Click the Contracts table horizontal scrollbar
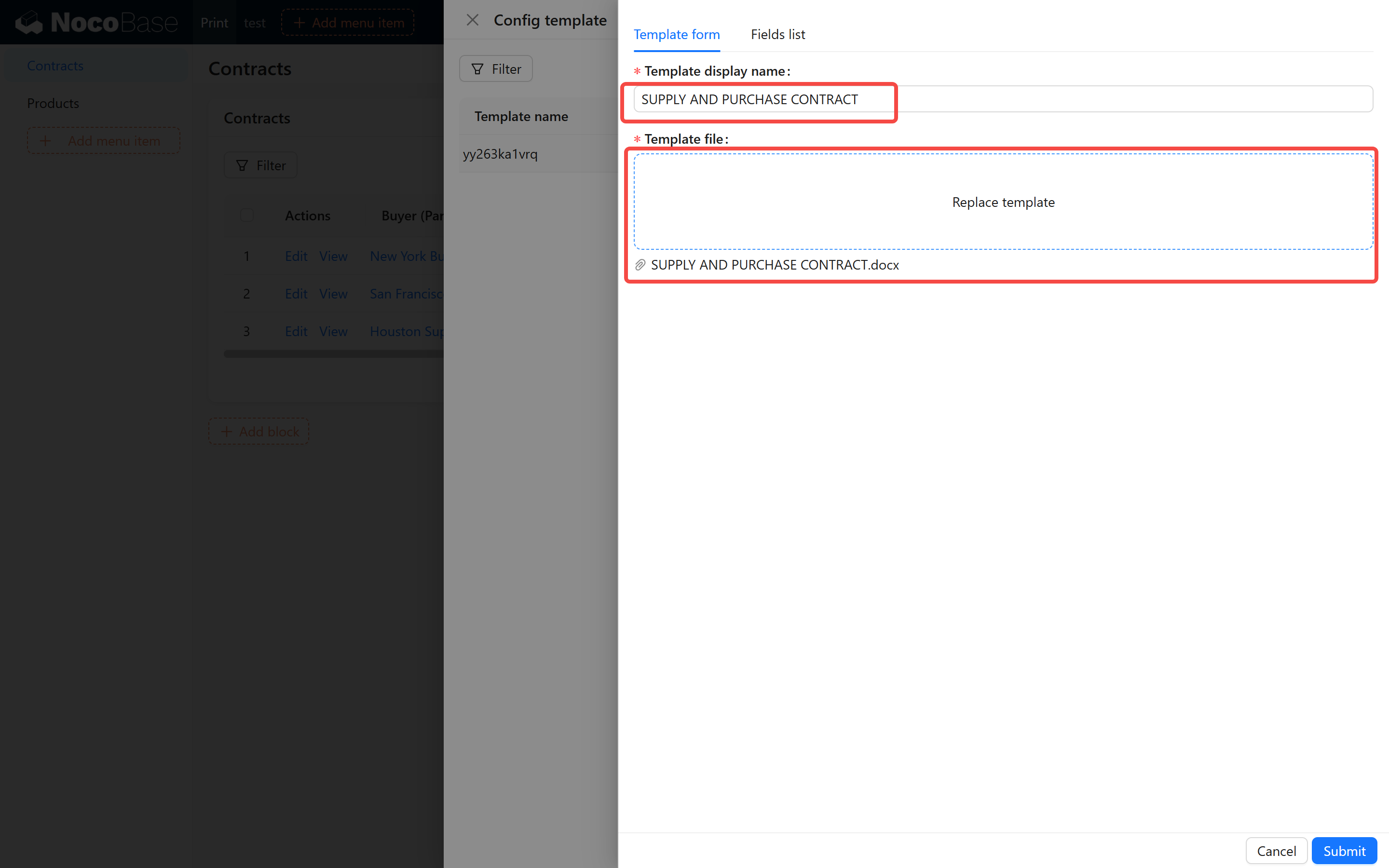The image size is (1389, 868). click(x=333, y=354)
